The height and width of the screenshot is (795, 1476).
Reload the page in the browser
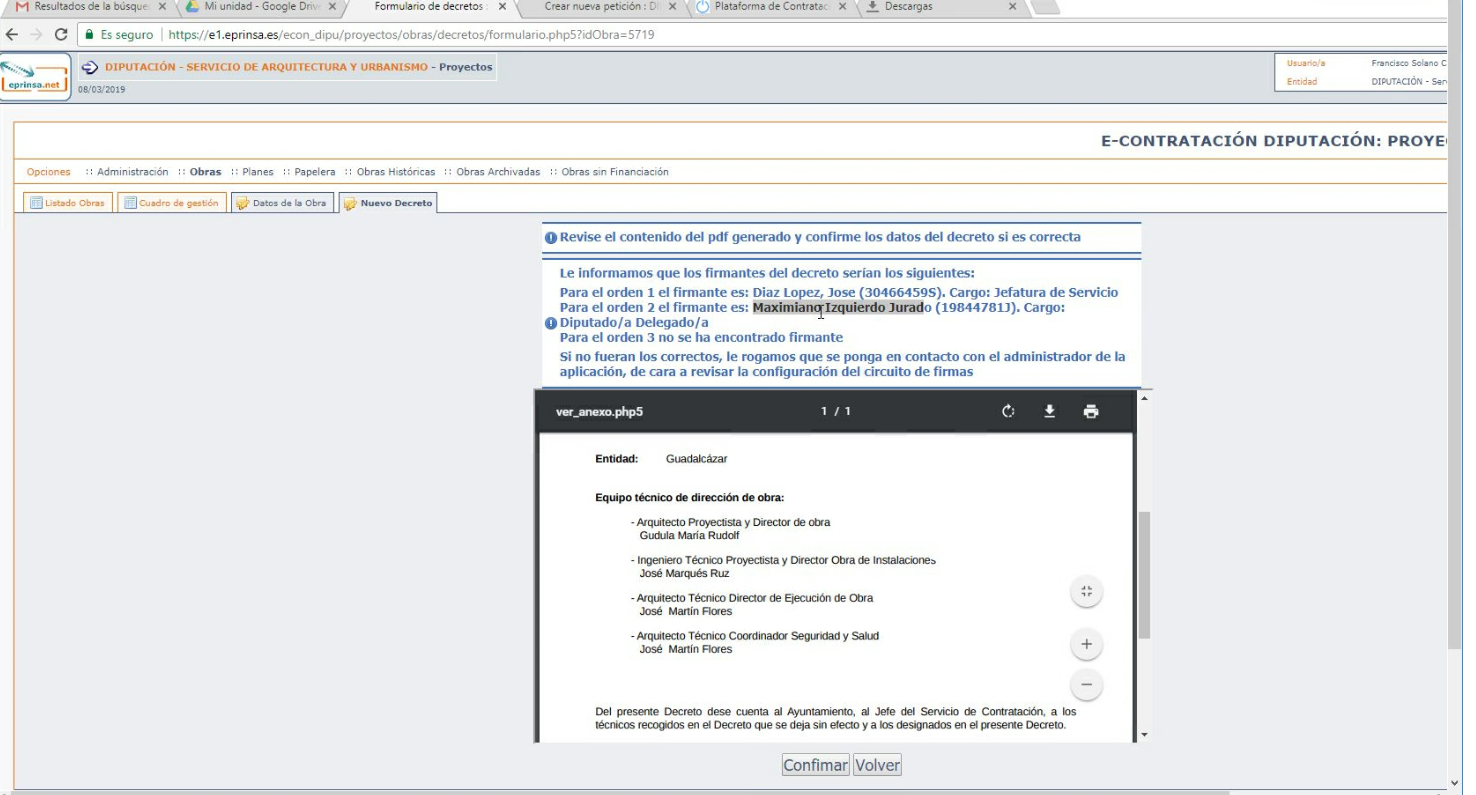(x=61, y=34)
